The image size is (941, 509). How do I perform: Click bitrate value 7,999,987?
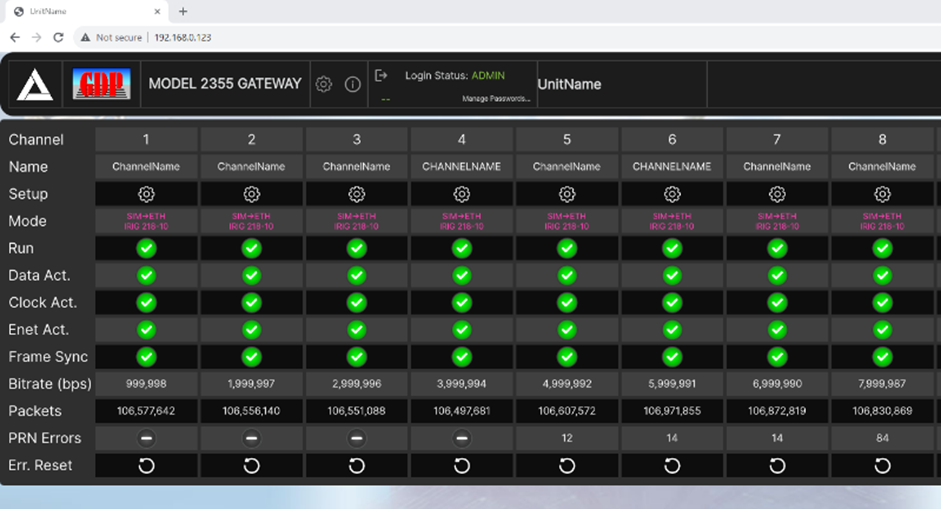coord(882,384)
